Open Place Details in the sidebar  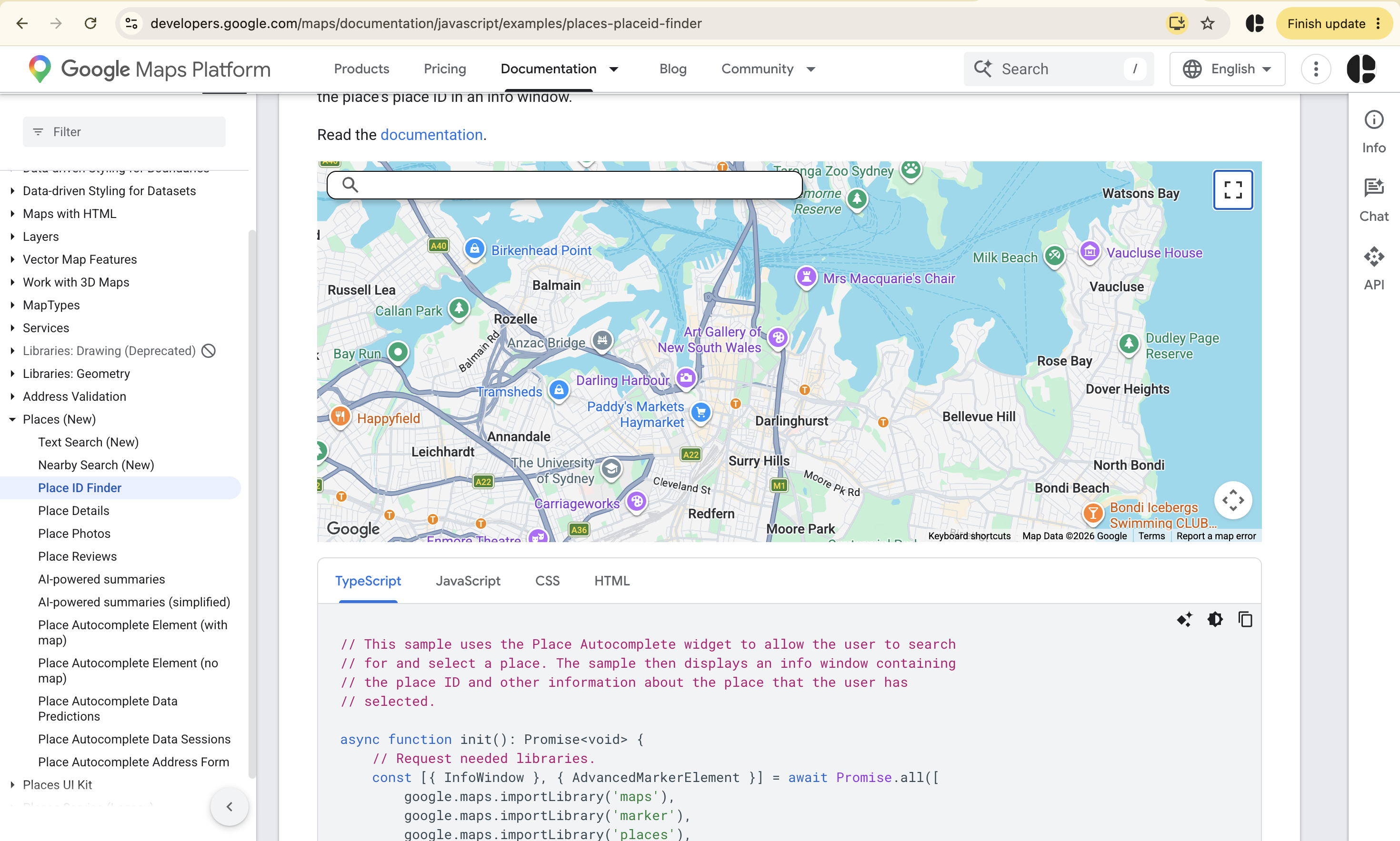pos(74,510)
